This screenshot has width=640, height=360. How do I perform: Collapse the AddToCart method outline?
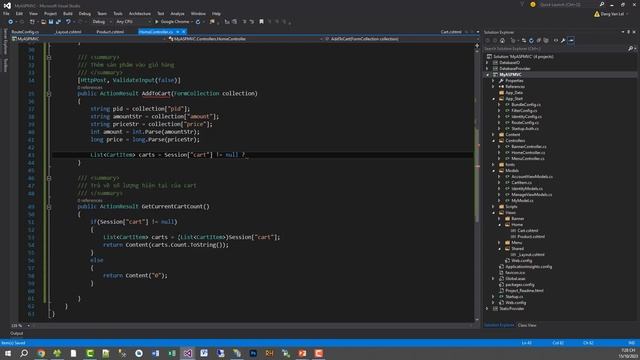(x=49, y=94)
